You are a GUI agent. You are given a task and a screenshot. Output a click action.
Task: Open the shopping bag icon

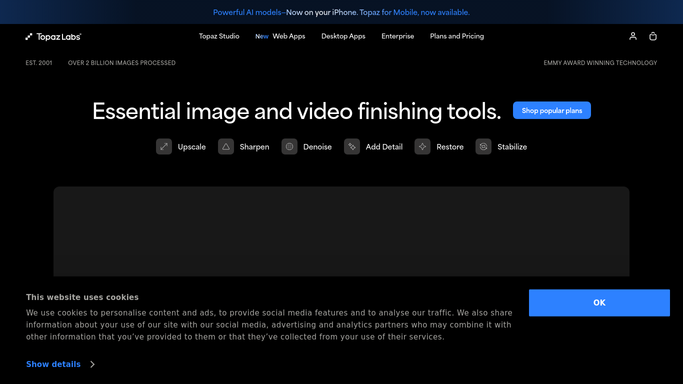pos(653,36)
